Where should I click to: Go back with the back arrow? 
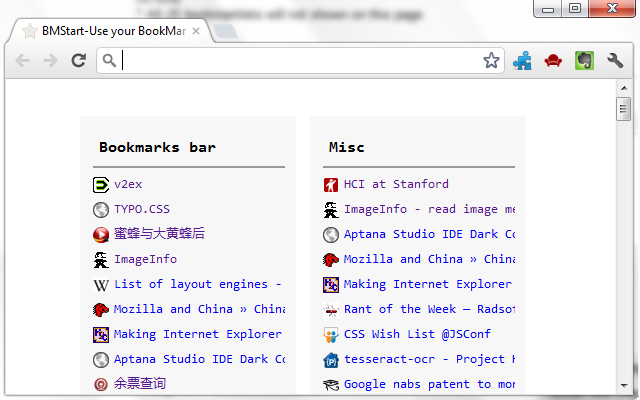(22, 61)
